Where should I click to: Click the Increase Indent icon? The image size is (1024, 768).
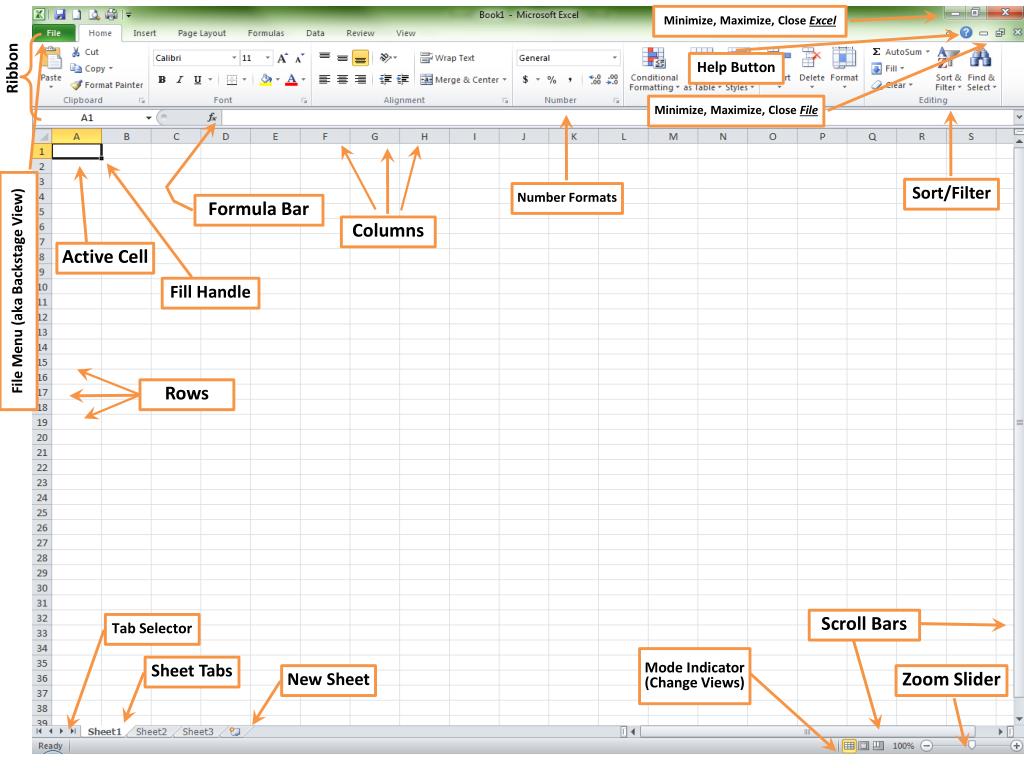pyautogui.click(x=403, y=80)
